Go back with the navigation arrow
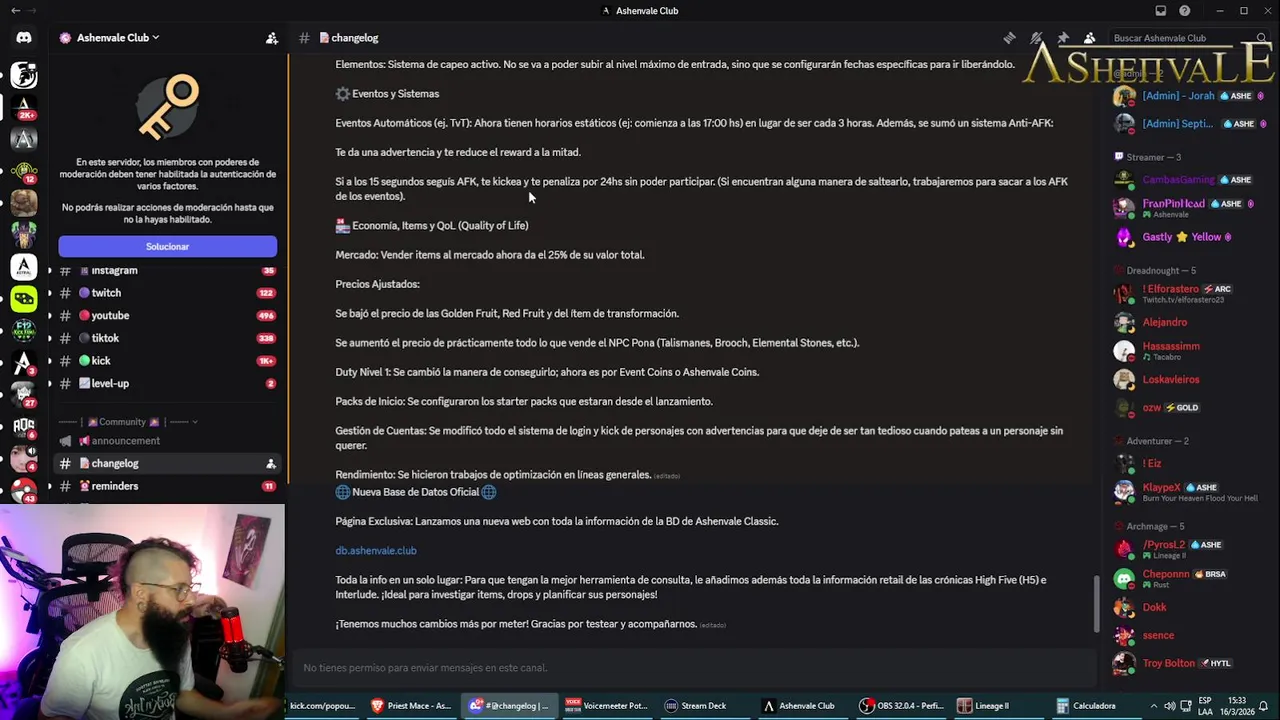 [15, 11]
